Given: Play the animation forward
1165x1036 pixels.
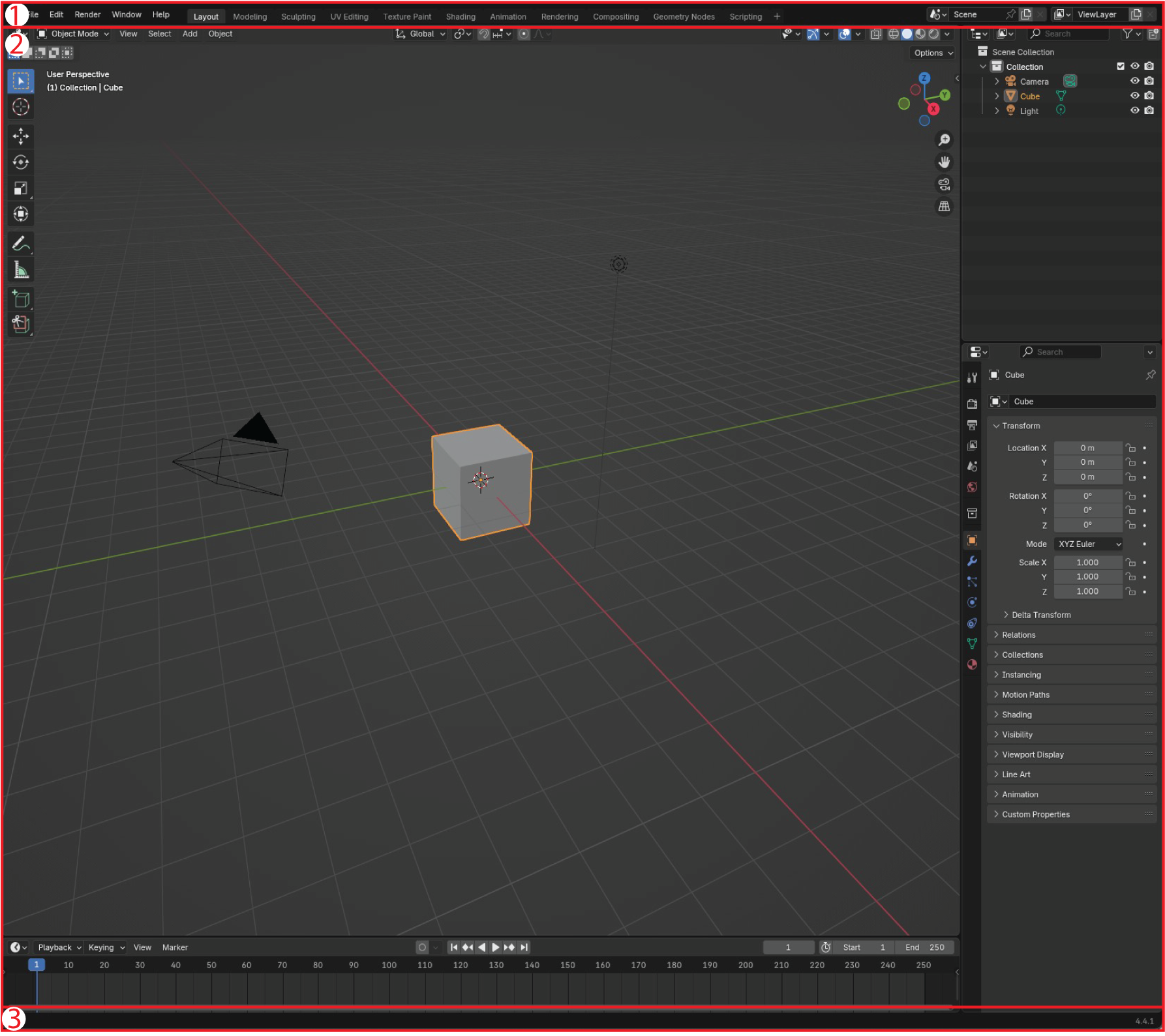Looking at the screenshot, I should [x=496, y=949].
